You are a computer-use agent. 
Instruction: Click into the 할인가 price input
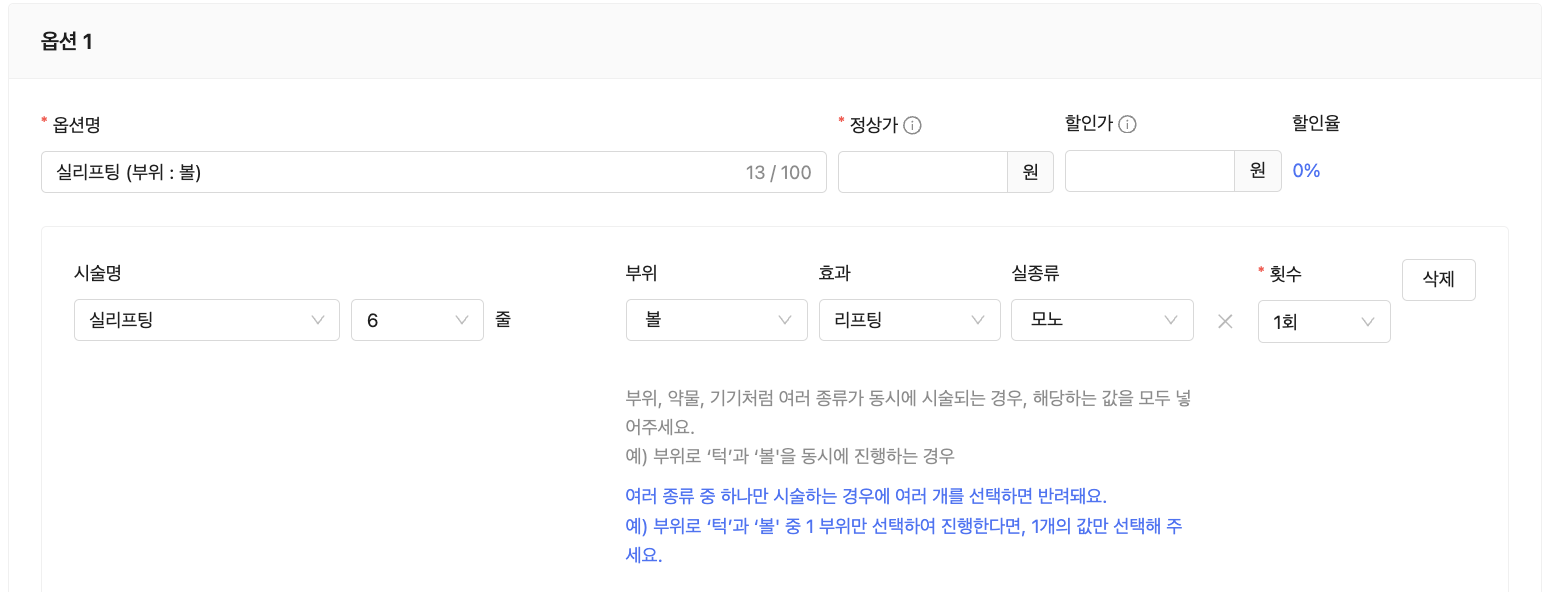click(x=1149, y=172)
